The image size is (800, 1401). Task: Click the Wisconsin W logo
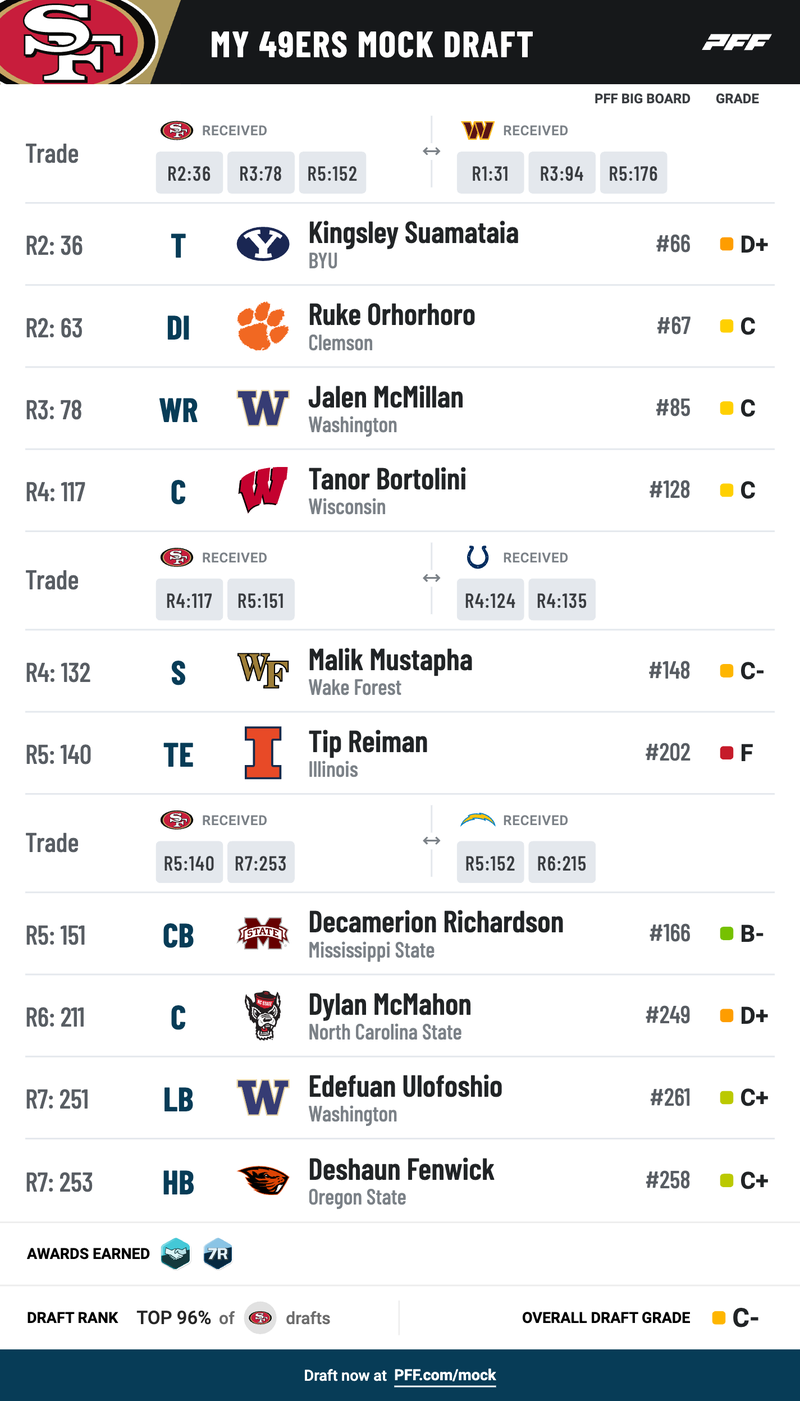pos(263,491)
